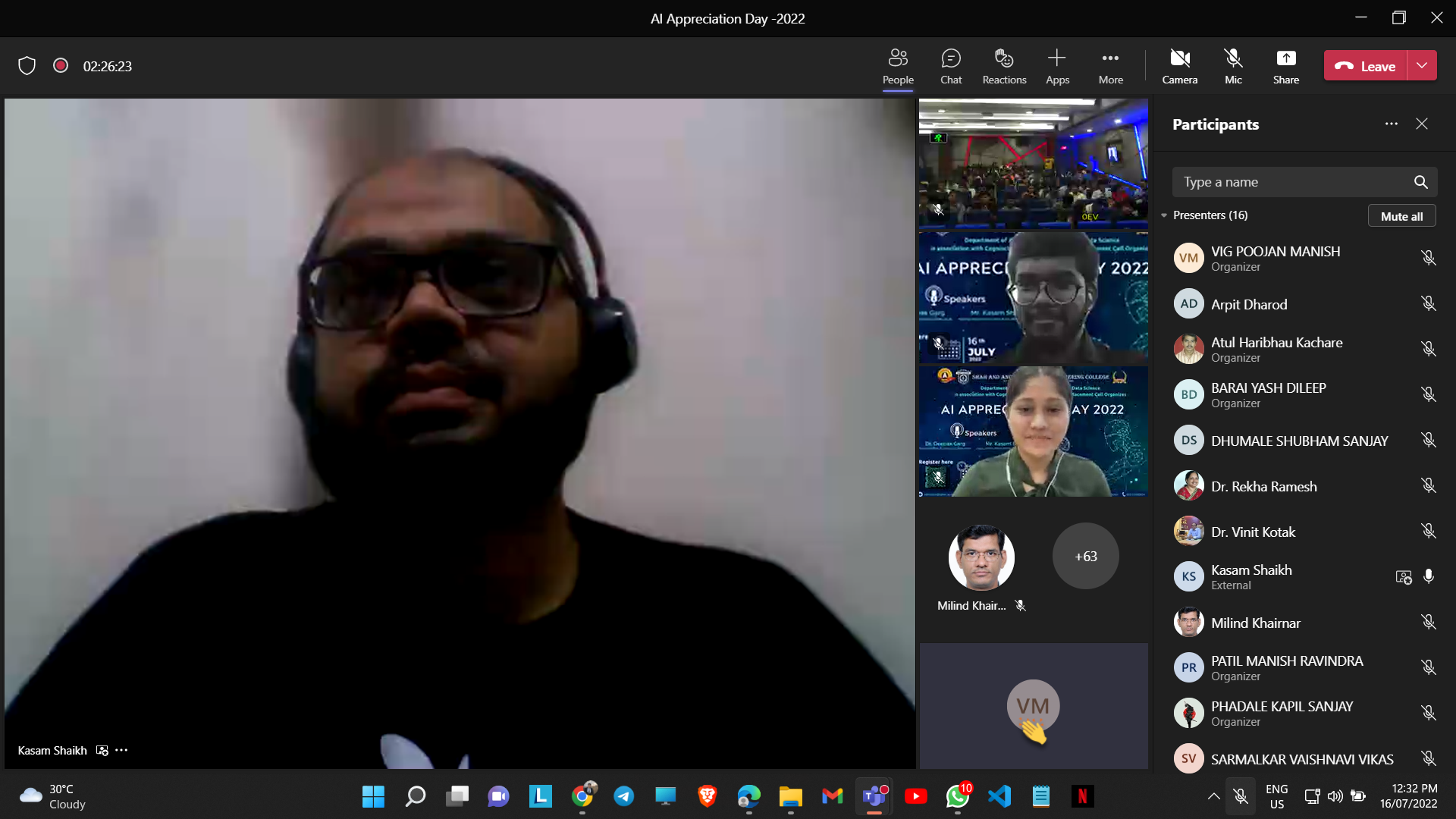
Task: Open Microsoft Teams from taskbar
Action: pyautogui.click(x=874, y=796)
